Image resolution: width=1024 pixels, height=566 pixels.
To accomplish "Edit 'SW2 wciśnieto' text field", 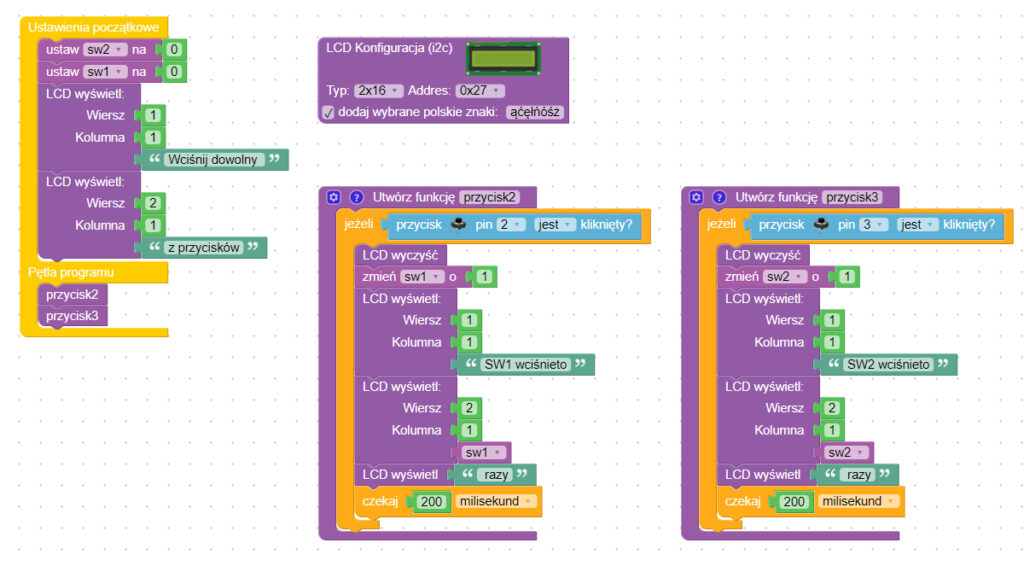I will 888,365.
